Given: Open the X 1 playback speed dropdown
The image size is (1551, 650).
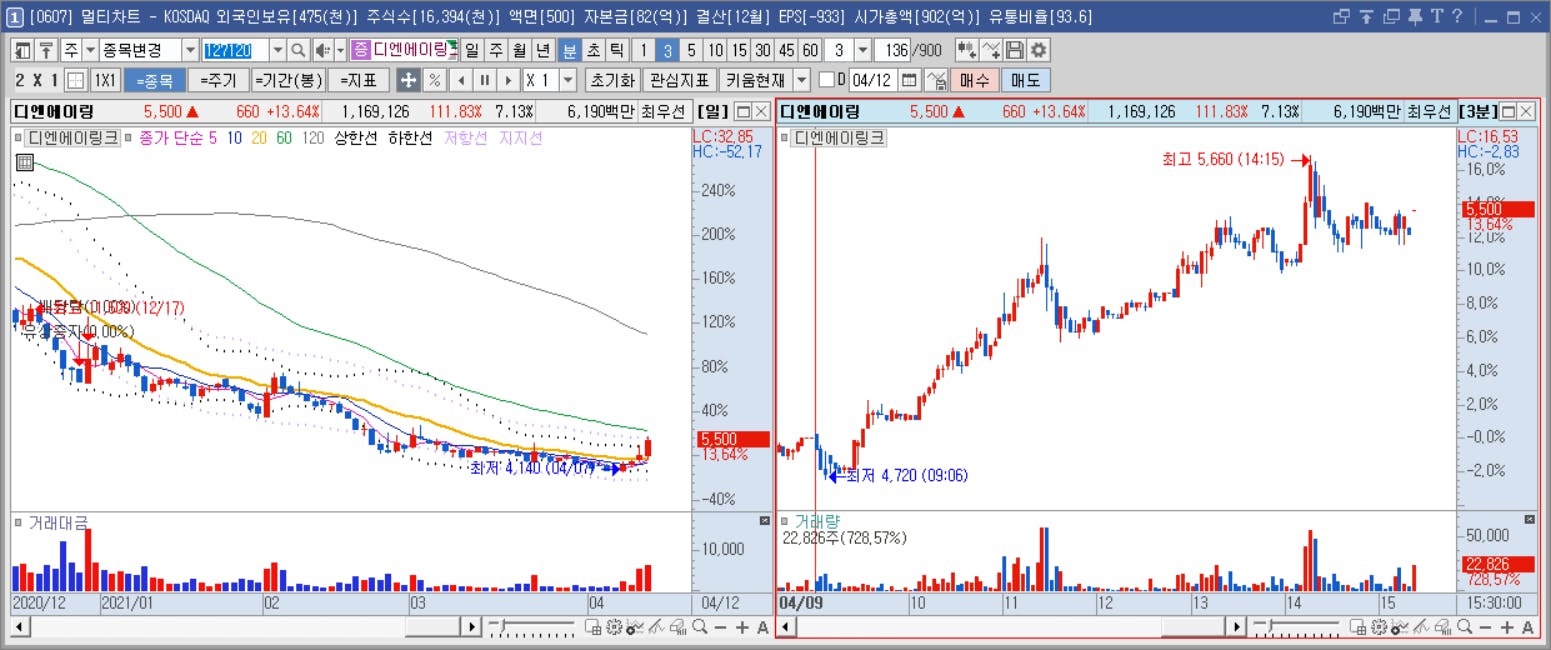Looking at the screenshot, I should [x=568, y=81].
